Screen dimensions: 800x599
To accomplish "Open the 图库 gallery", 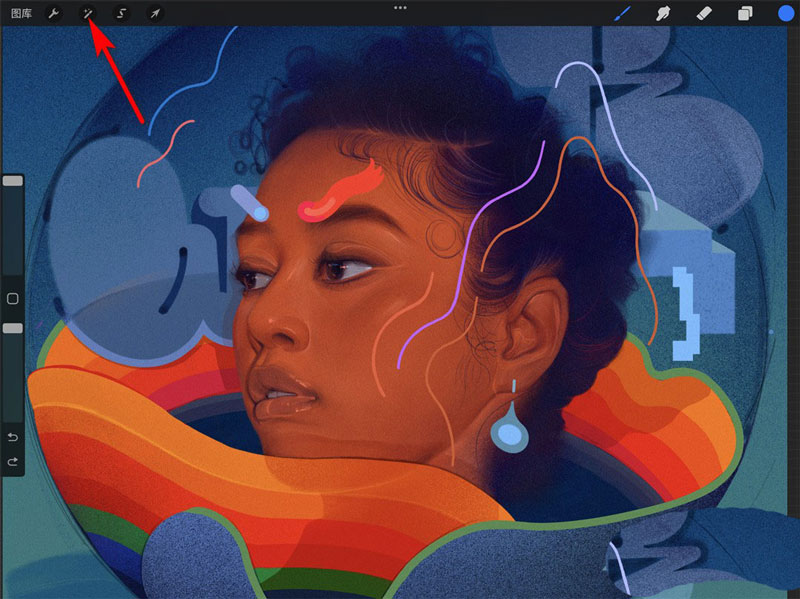I will click(x=21, y=13).
